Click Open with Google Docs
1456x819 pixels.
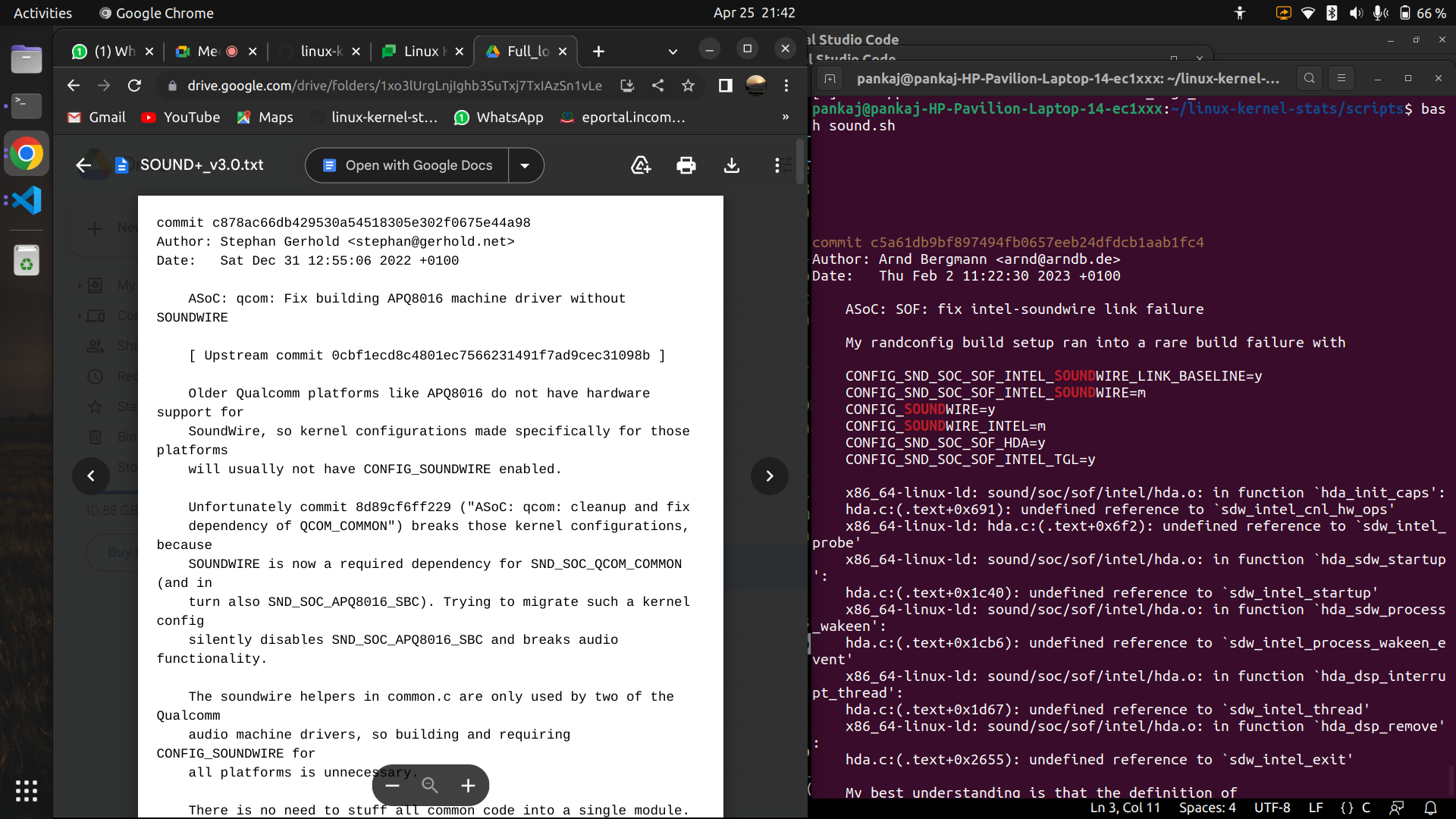(408, 165)
